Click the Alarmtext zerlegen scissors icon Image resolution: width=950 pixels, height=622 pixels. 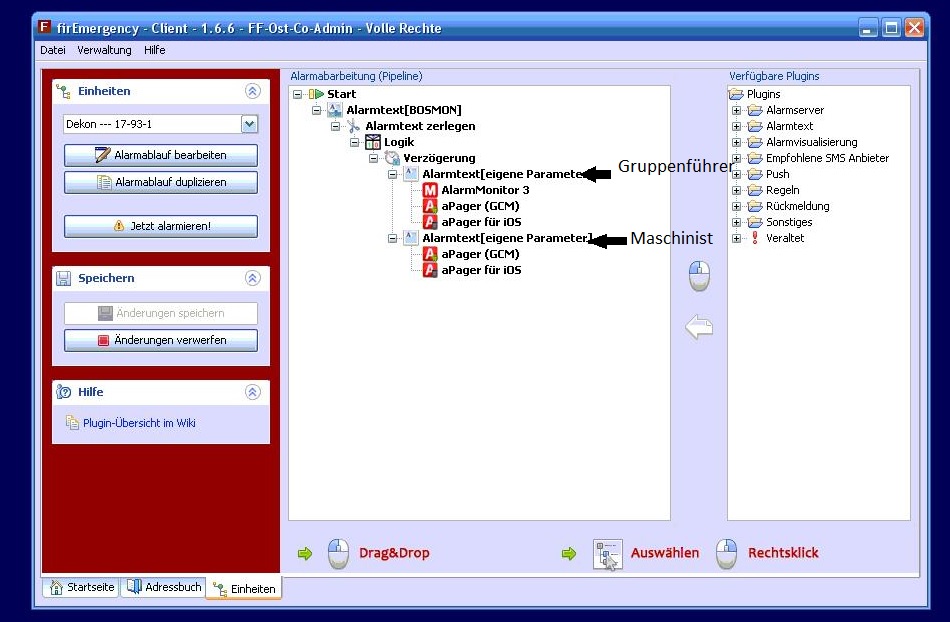(353, 126)
